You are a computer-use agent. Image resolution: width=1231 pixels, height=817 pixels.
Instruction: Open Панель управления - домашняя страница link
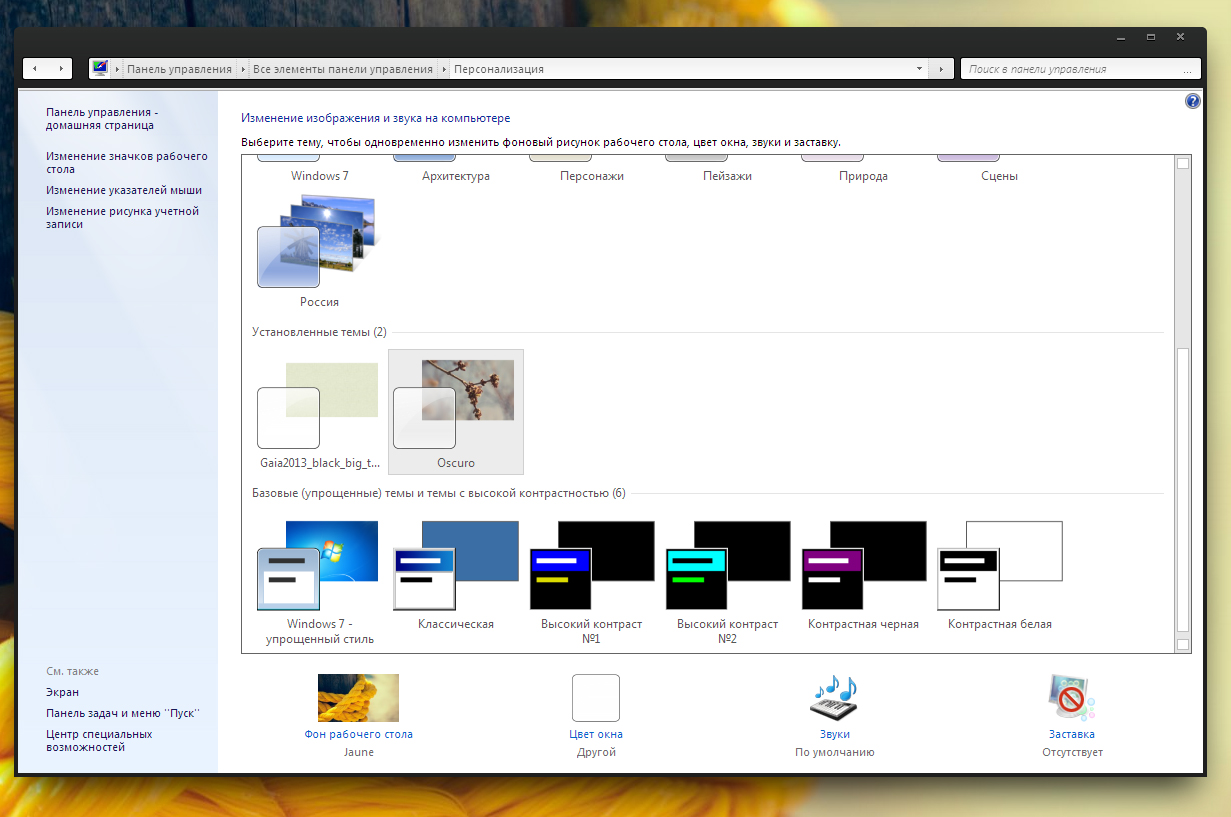tap(102, 119)
